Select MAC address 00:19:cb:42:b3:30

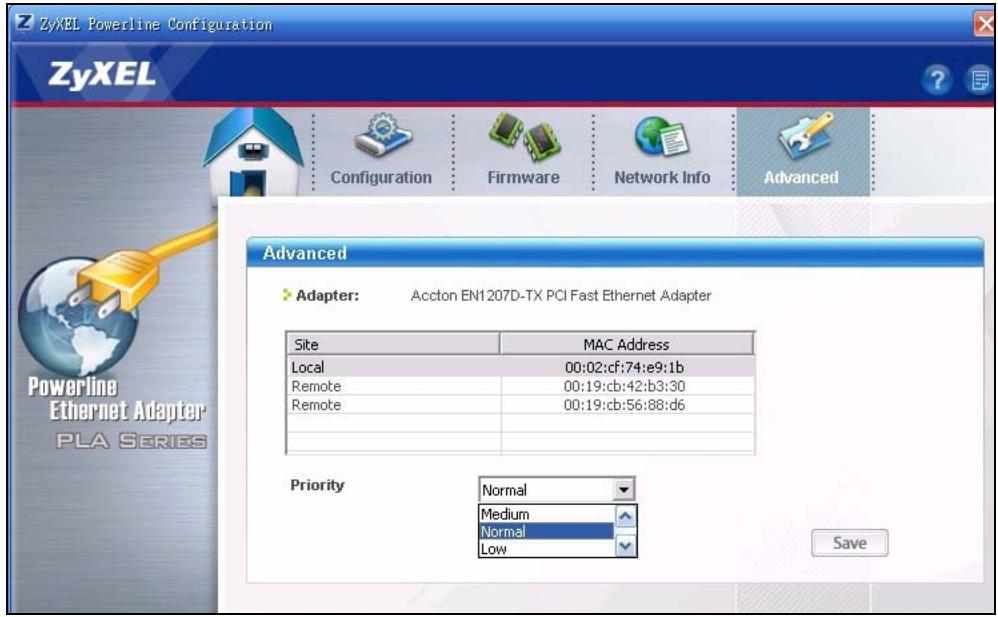pyautogui.click(x=624, y=387)
